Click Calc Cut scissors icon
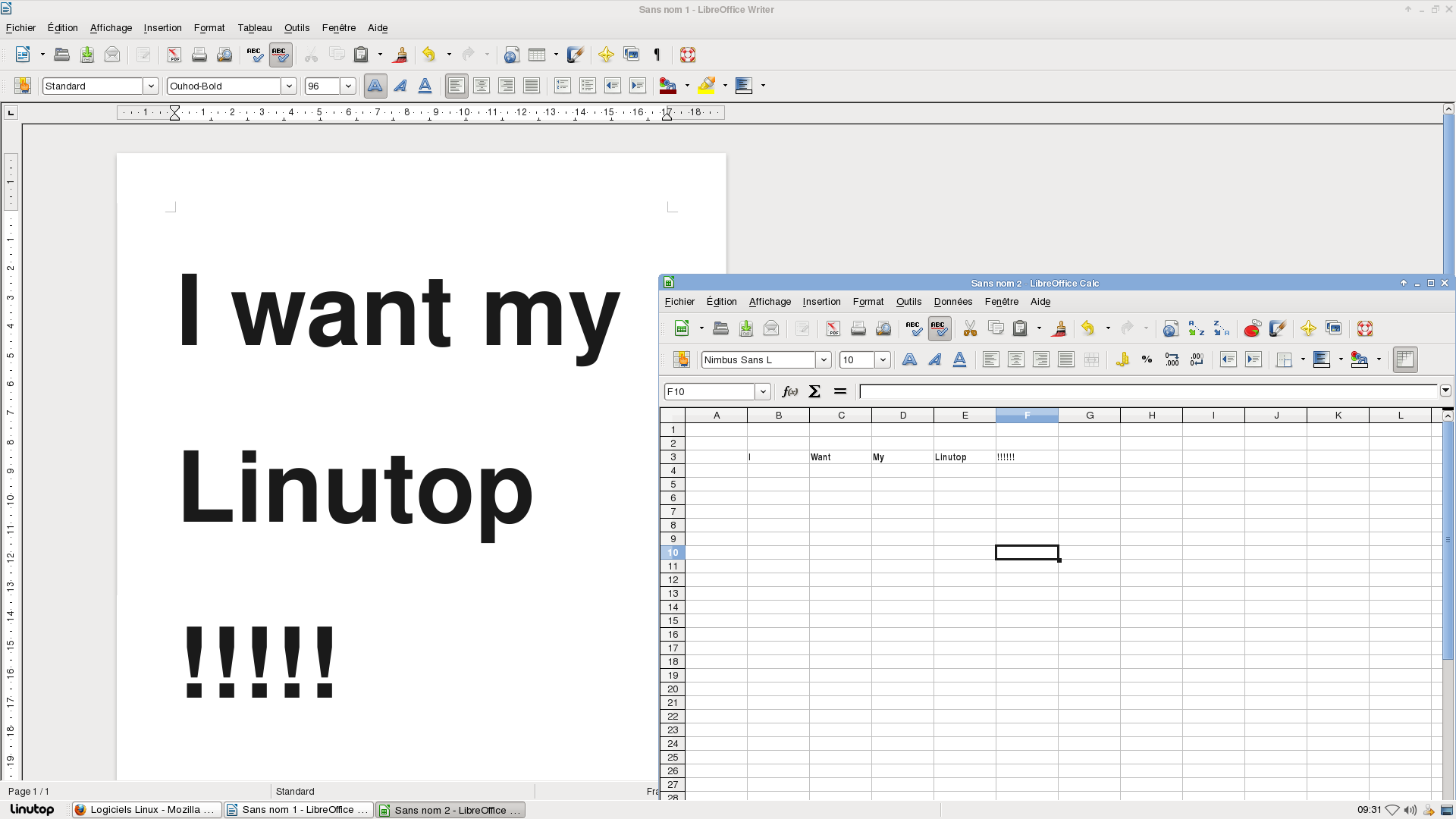Screen dimensions: 1456x819 click(970, 328)
